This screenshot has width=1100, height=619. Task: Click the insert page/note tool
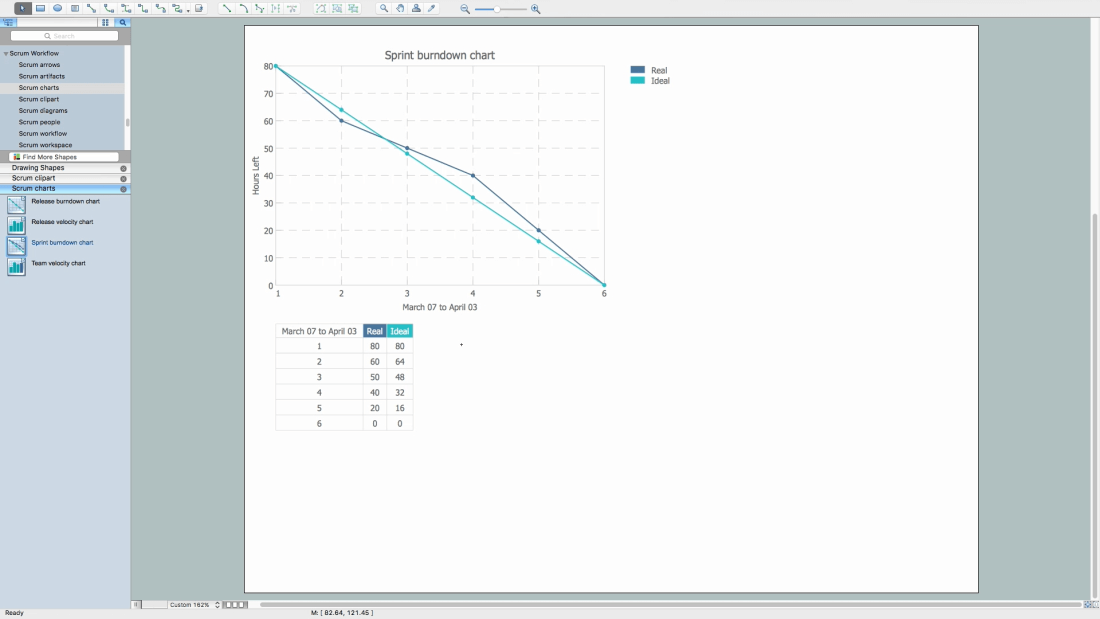coord(199,8)
